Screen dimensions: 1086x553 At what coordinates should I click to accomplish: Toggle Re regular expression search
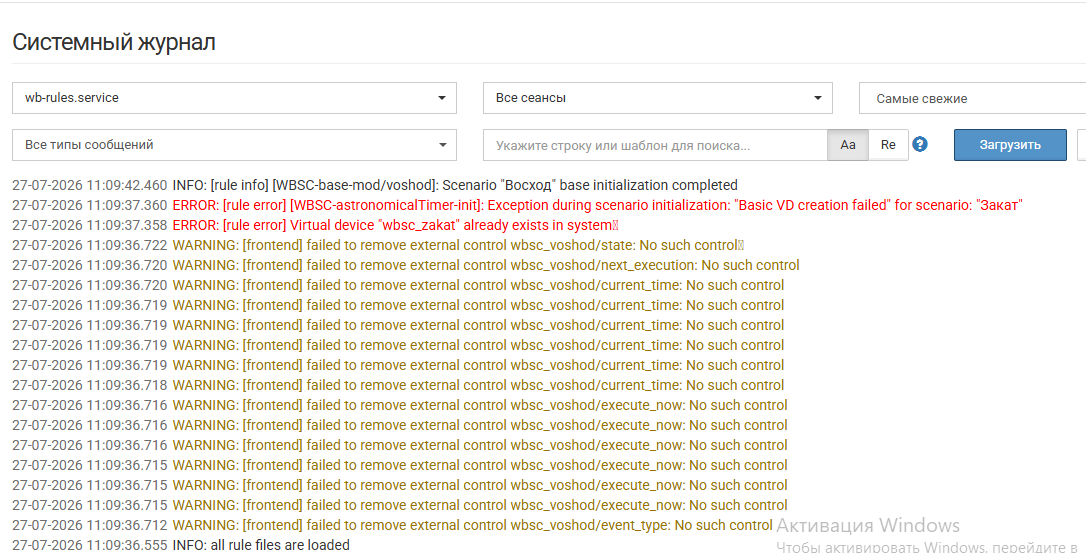[888, 145]
